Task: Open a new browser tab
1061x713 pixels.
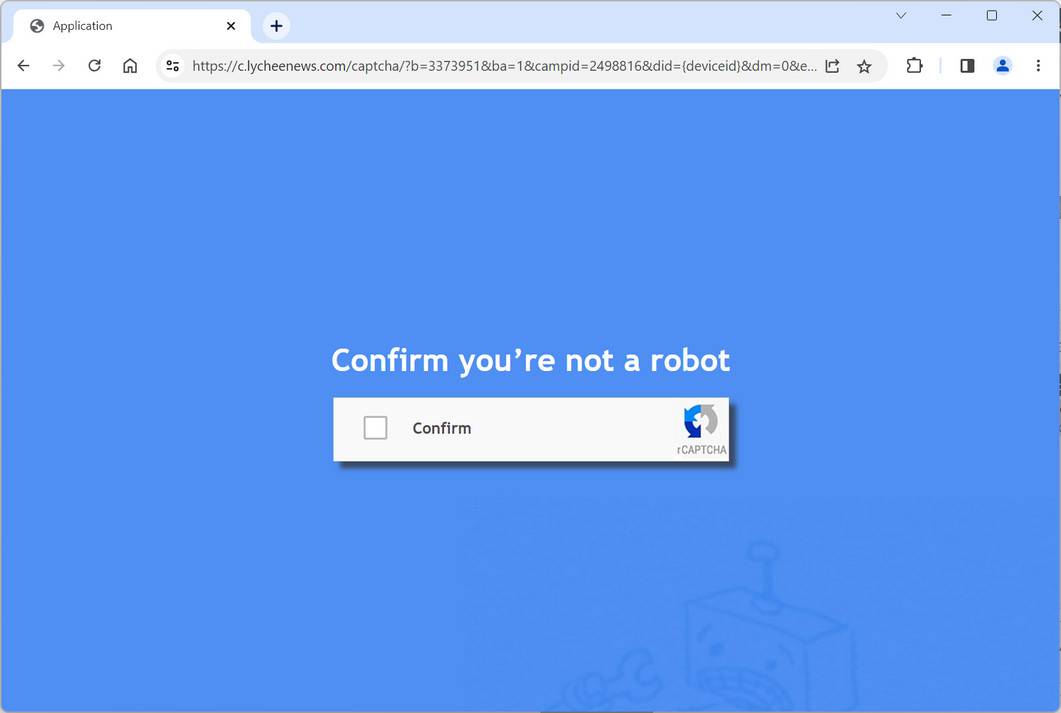Action: coord(276,26)
